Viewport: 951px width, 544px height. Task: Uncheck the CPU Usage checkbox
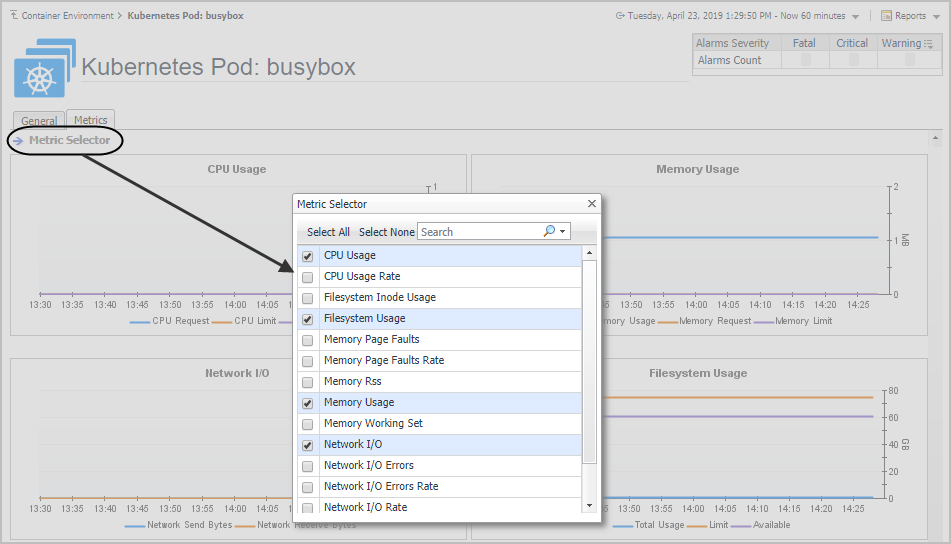point(307,256)
